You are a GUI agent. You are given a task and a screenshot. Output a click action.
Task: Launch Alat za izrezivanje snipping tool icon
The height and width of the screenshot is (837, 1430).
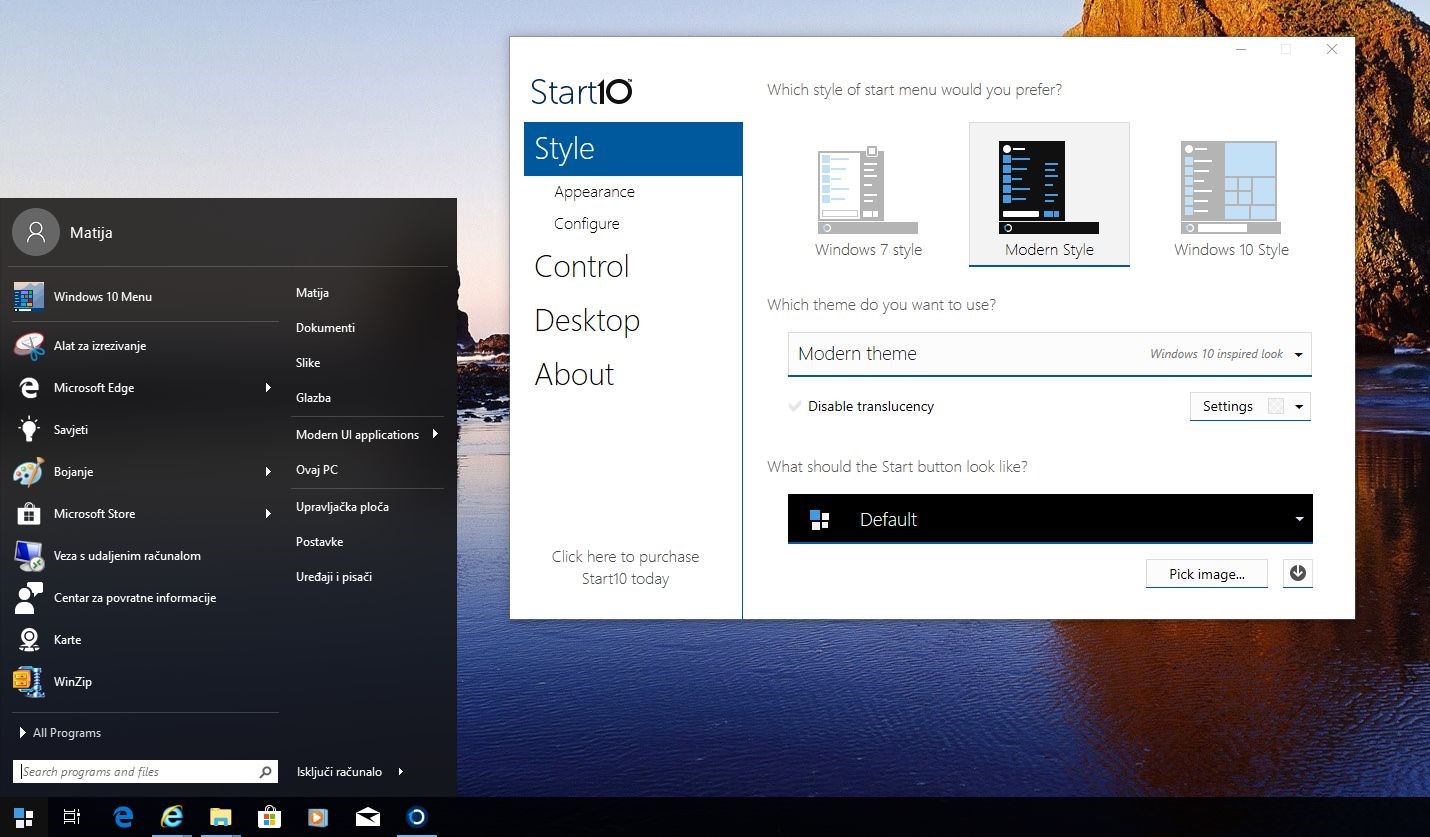click(x=29, y=346)
